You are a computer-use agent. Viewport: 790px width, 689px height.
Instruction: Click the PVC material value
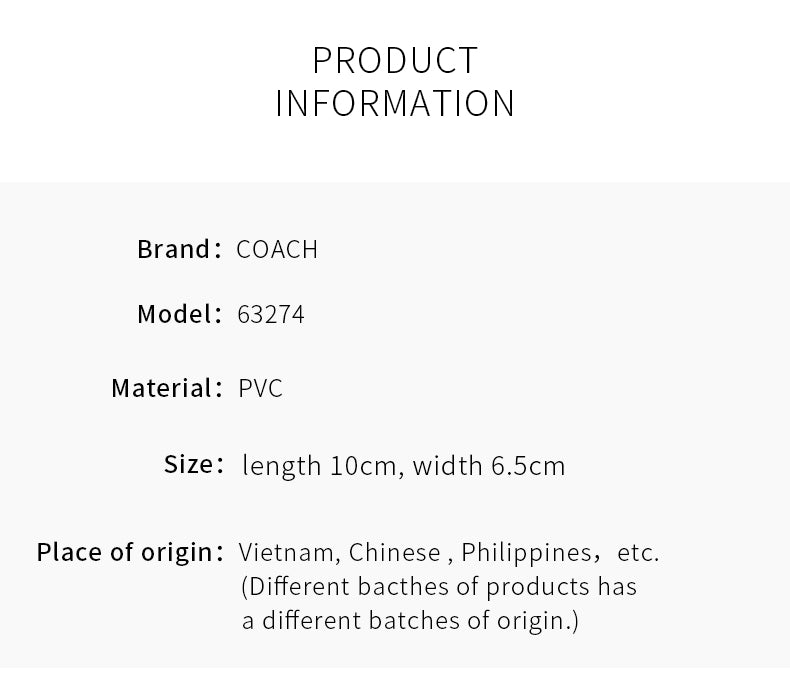[260, 388]
